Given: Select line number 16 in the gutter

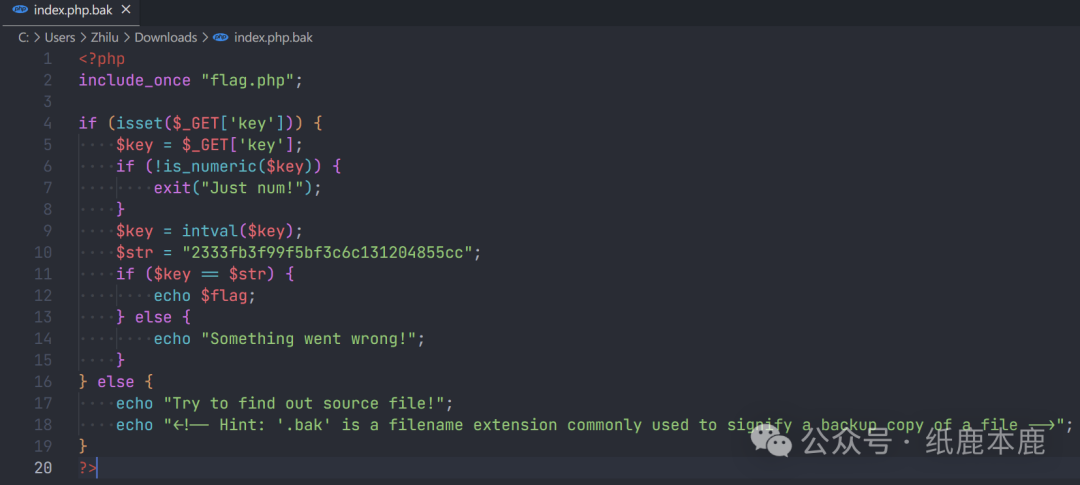Looking at the screenshot, I should (43, 381).
